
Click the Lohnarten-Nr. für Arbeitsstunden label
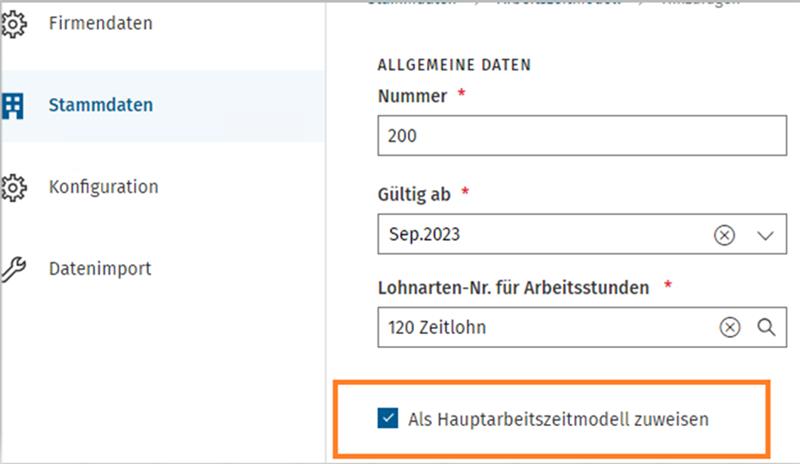coord(513,288)
